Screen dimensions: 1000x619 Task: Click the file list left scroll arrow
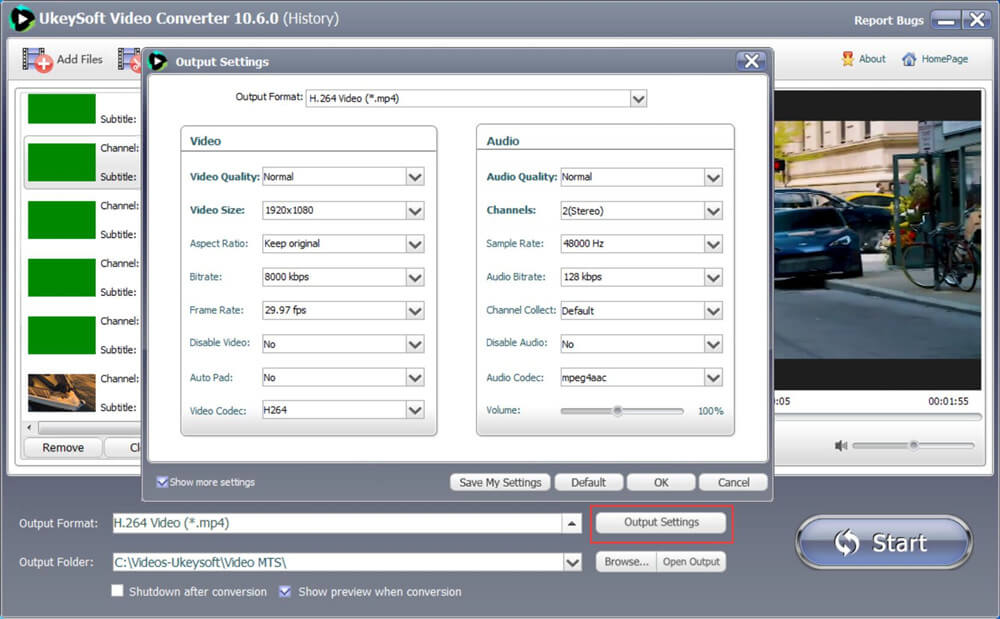coord(29,427)
